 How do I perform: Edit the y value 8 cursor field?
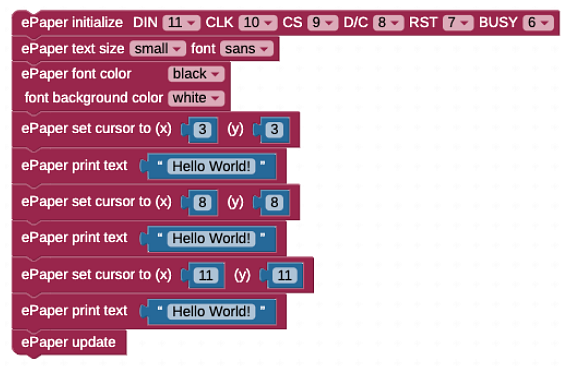pos(274,202)
